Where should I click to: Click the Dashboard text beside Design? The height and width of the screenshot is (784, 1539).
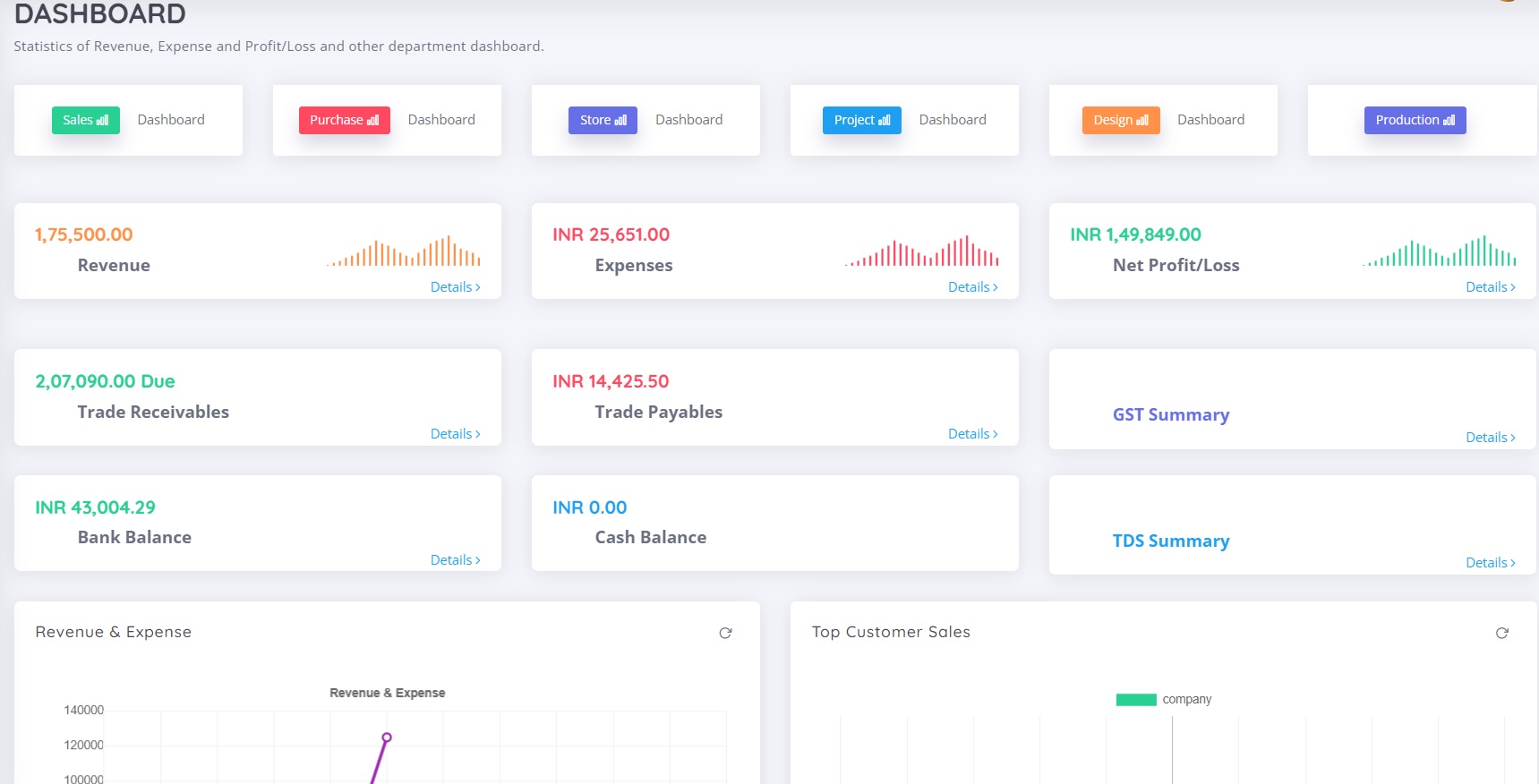coord(1210,120)
